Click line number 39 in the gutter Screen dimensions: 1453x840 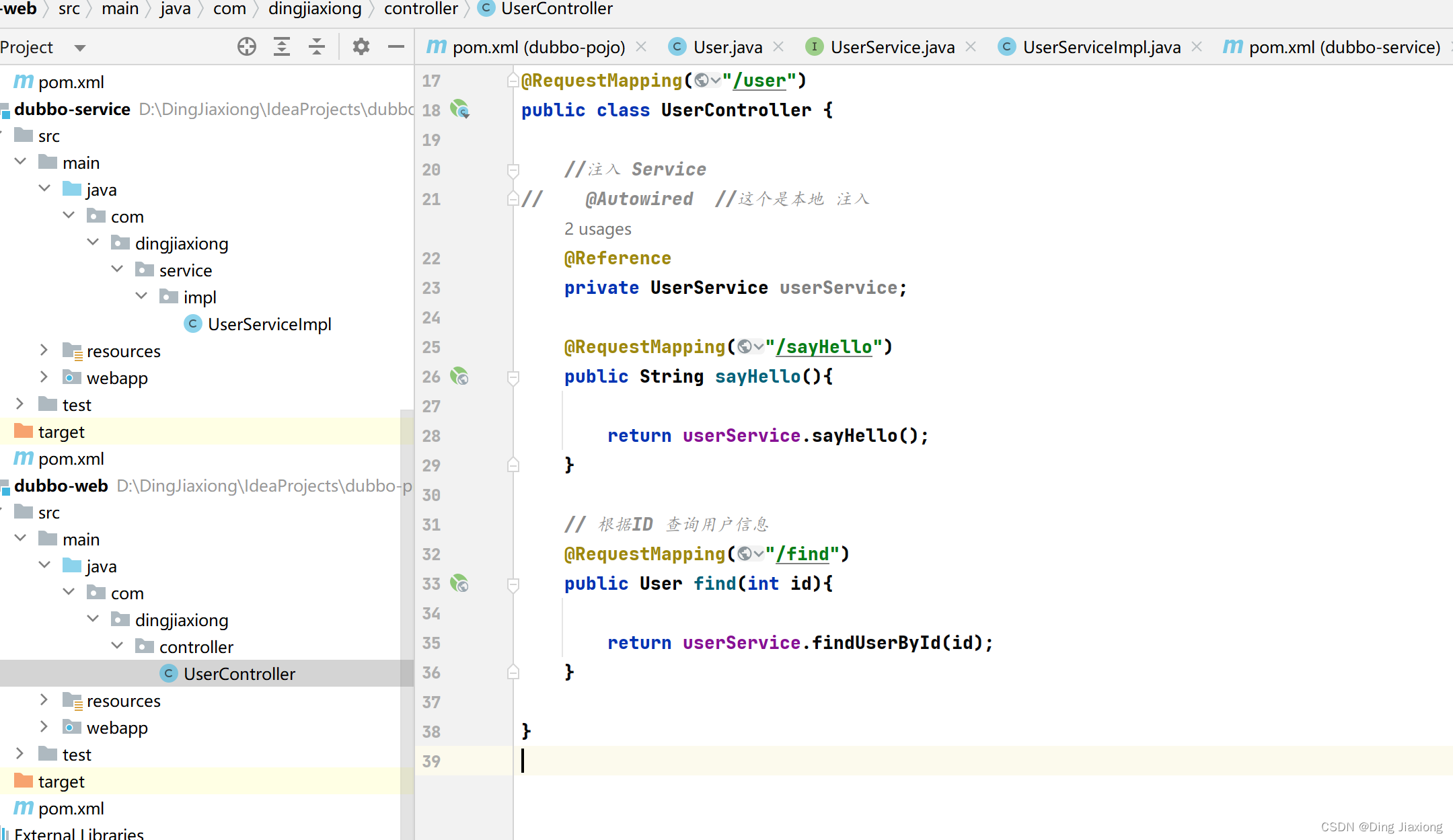pos(431,761)
